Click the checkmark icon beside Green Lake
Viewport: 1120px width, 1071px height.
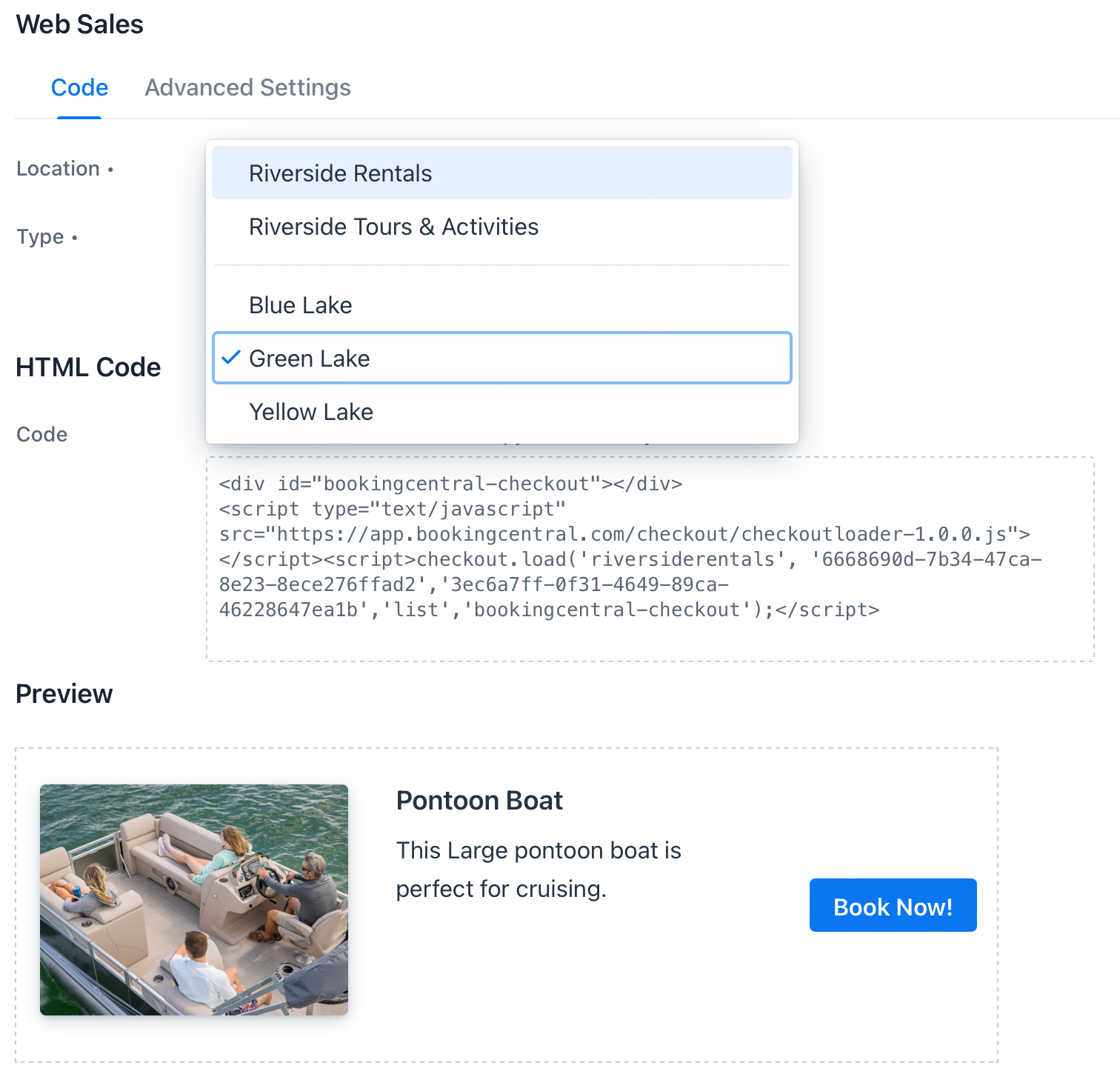coord(231,358)
